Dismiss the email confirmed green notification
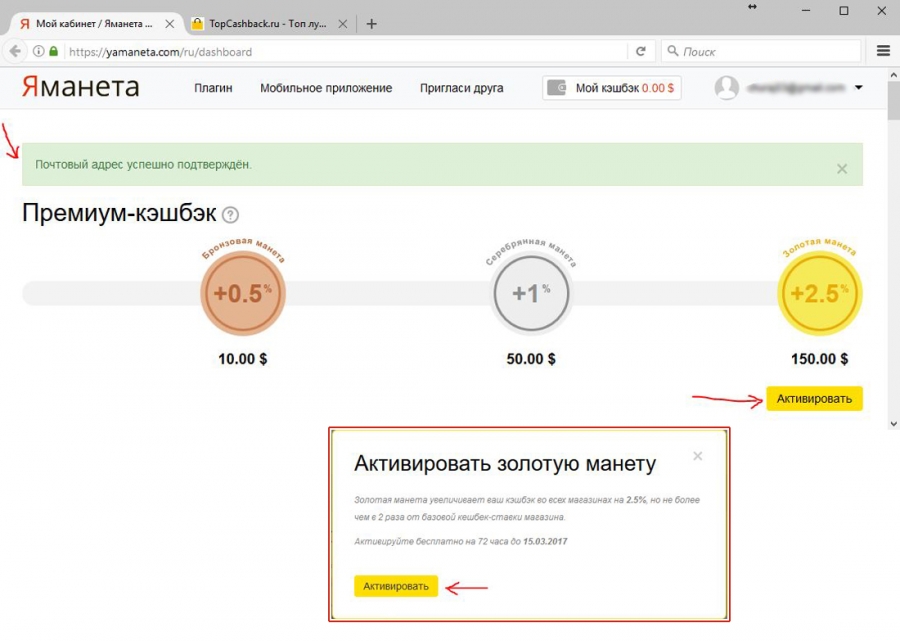This screenshot has width=900, height=641. coord(841,169)
